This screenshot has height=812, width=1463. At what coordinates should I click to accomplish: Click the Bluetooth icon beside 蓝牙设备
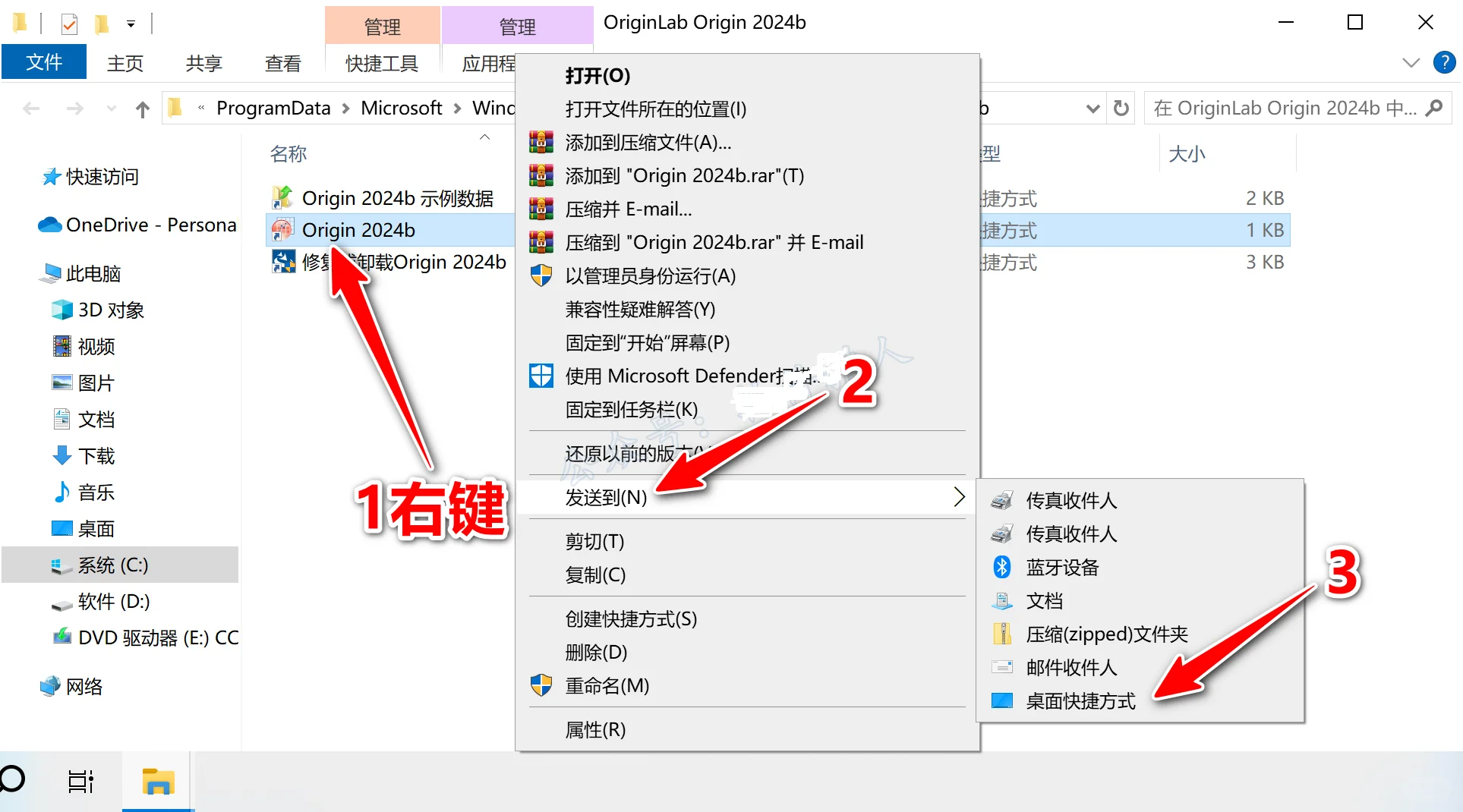[1002, 567]
